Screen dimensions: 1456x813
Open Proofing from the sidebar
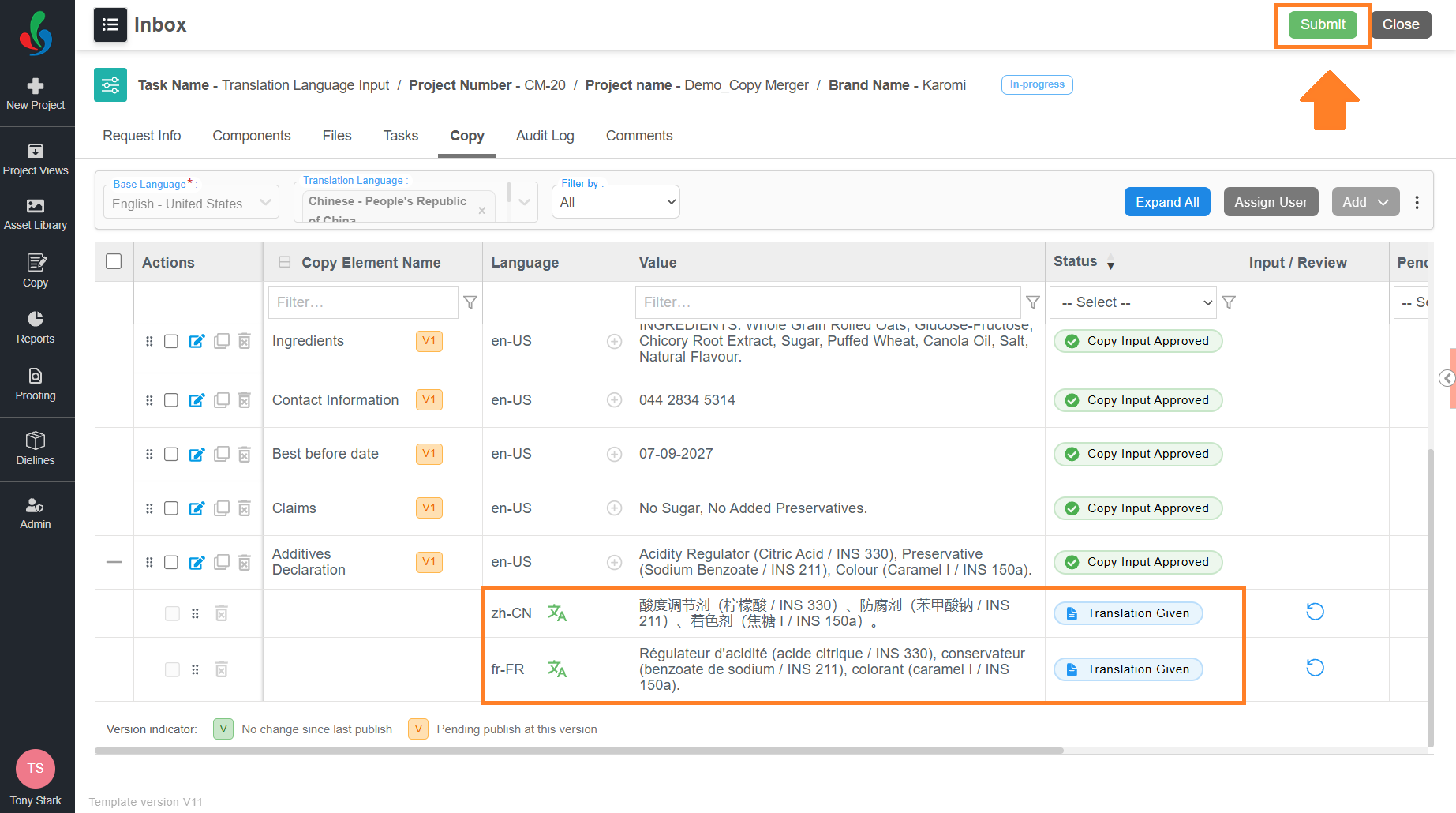click(36, 384)
